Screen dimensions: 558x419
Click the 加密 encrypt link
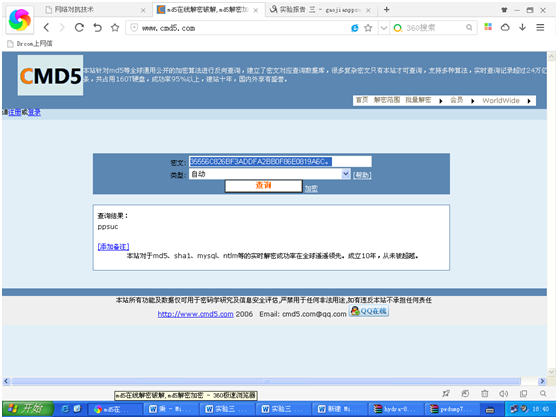point(311,188)
